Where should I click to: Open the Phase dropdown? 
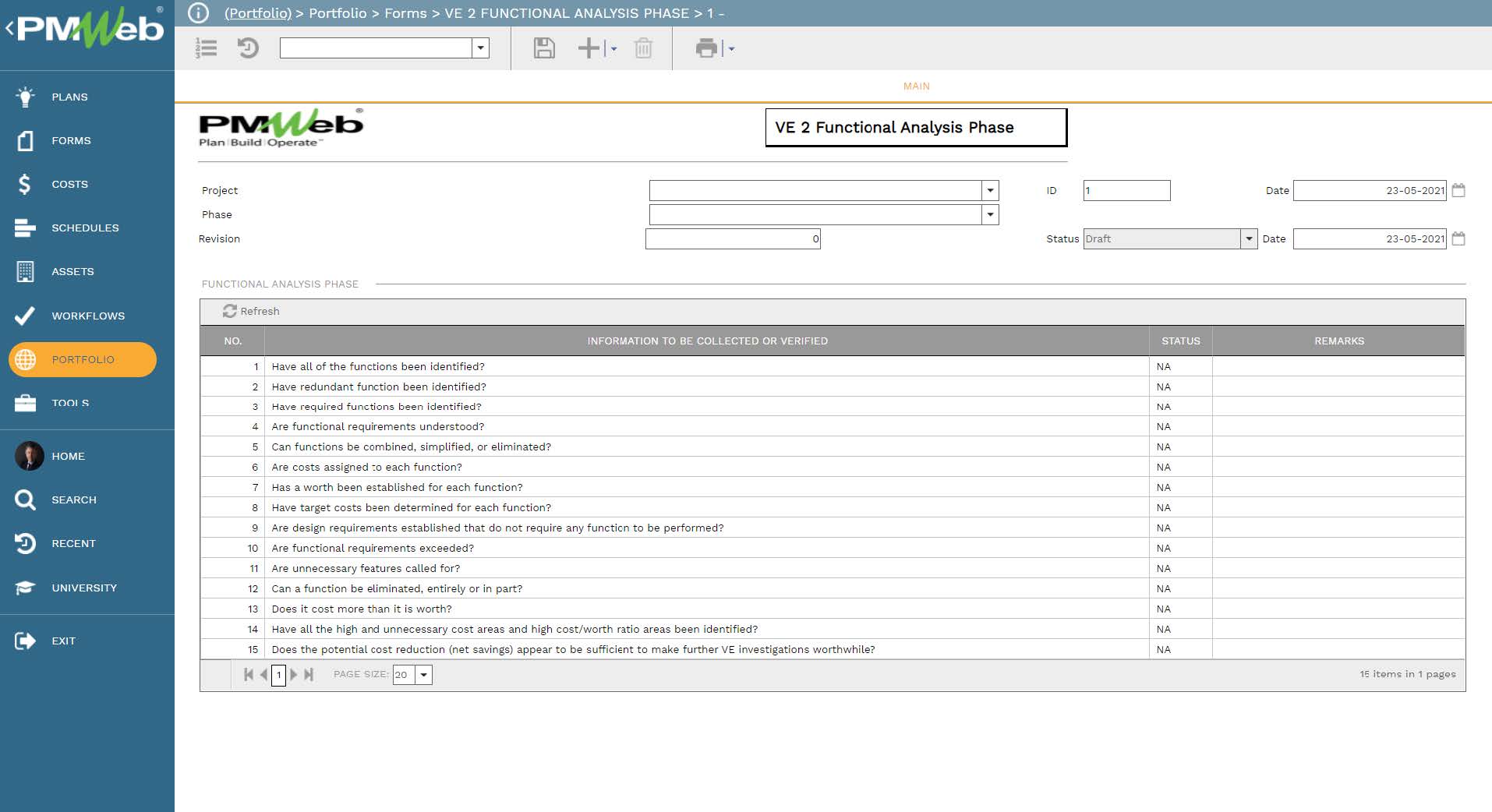coord(988,214)
